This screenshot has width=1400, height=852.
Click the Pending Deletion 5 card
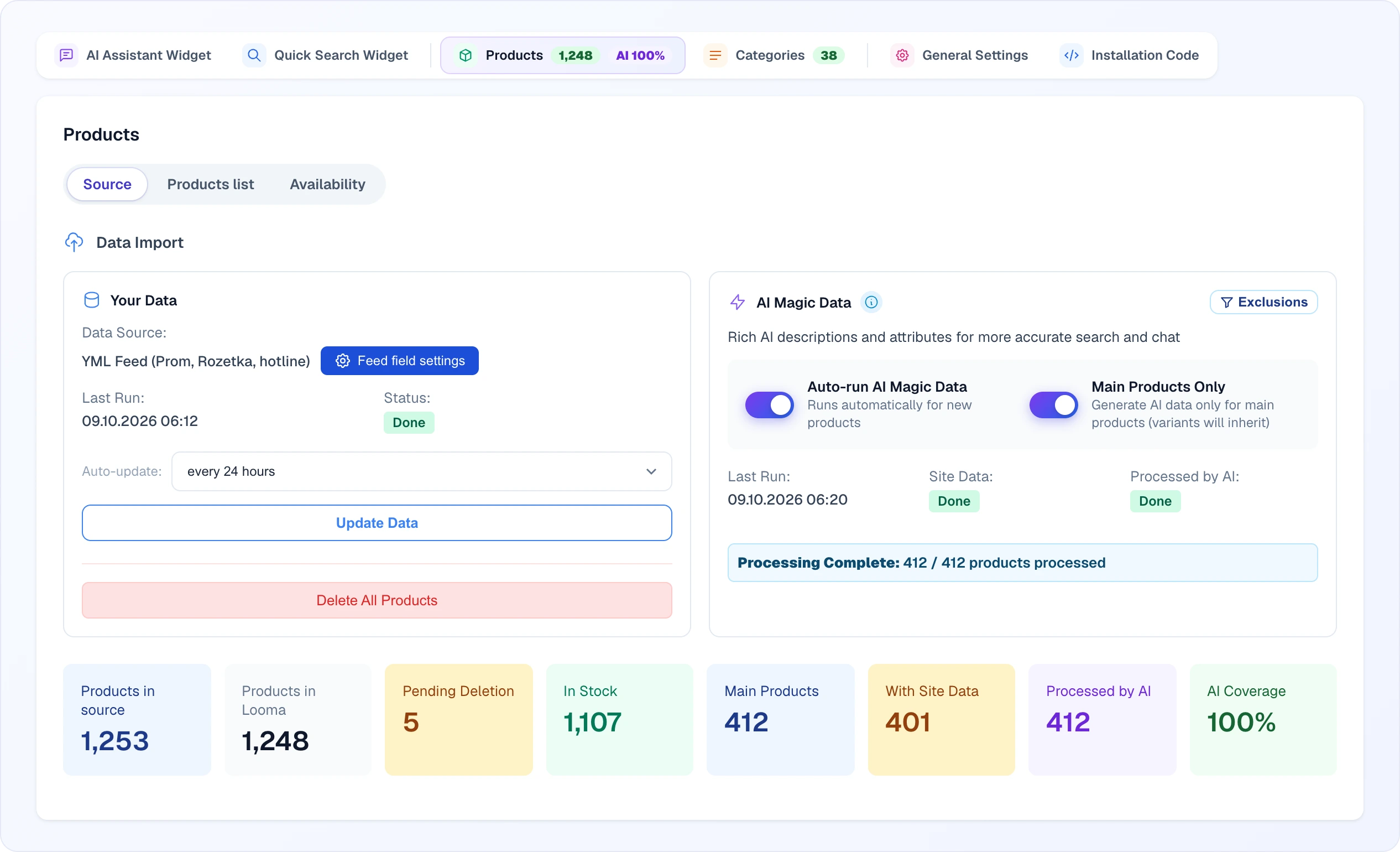458,720
